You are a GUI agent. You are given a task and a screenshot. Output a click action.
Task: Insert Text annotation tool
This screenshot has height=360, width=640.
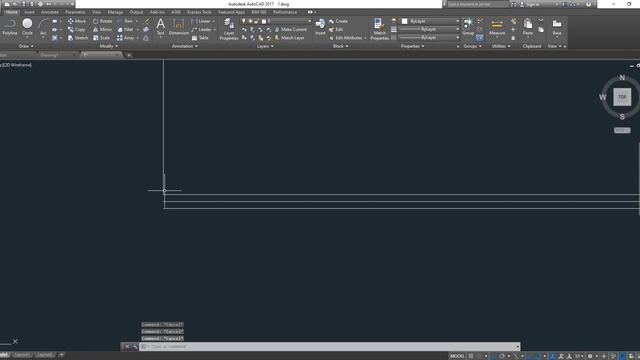point(160,27)
